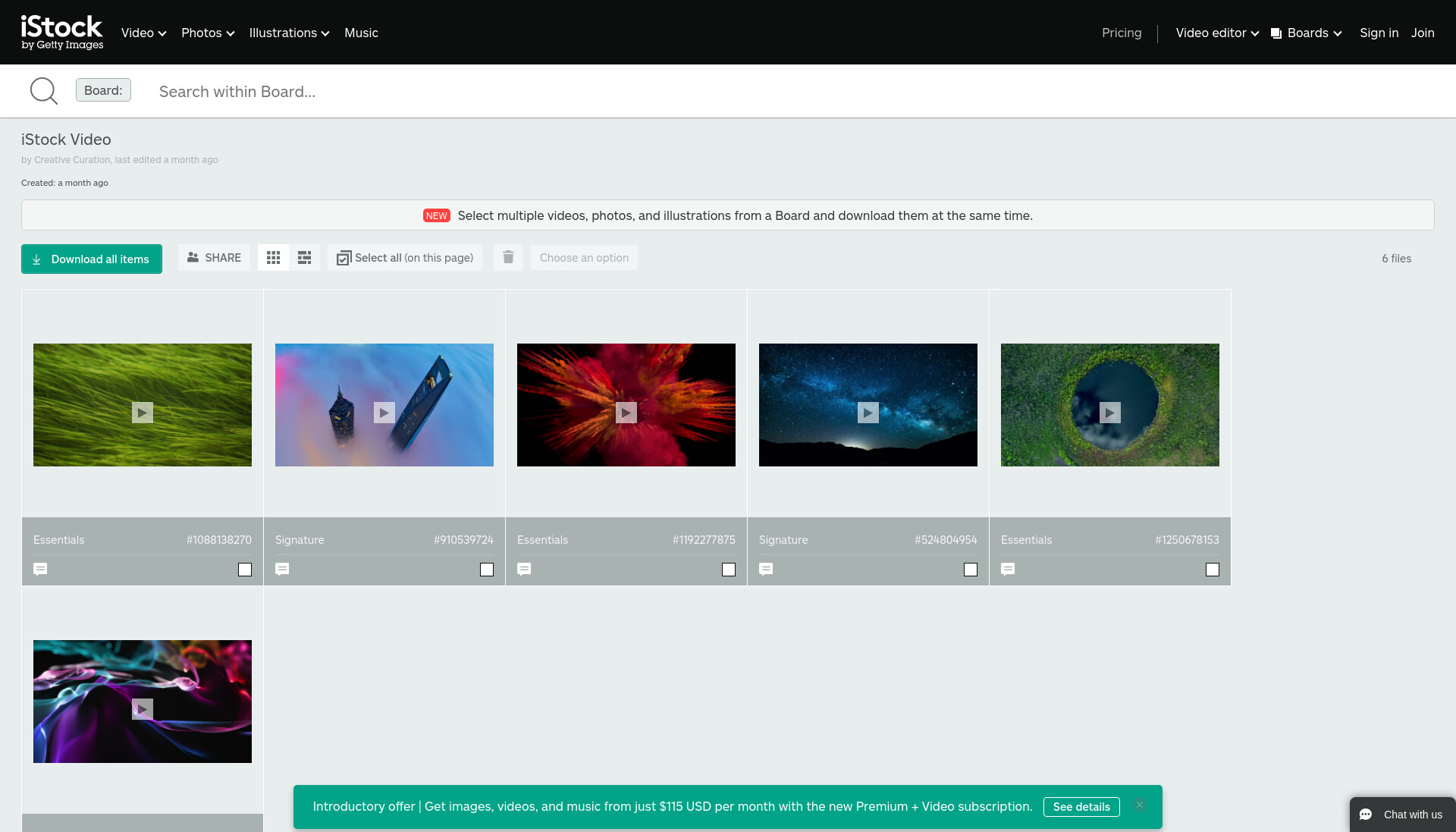1456x832 pixels.
Task: Select checkbox for item #1088138270
Action: click(x=245, y=570)
